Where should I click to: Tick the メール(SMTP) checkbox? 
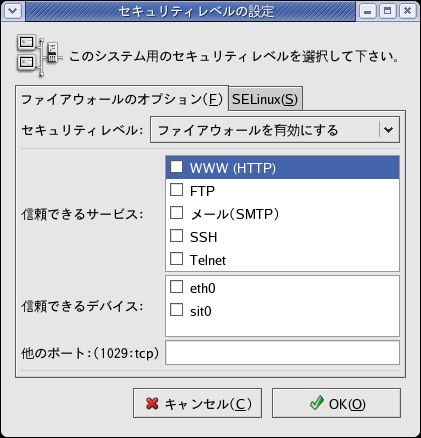tap(176, 213)
